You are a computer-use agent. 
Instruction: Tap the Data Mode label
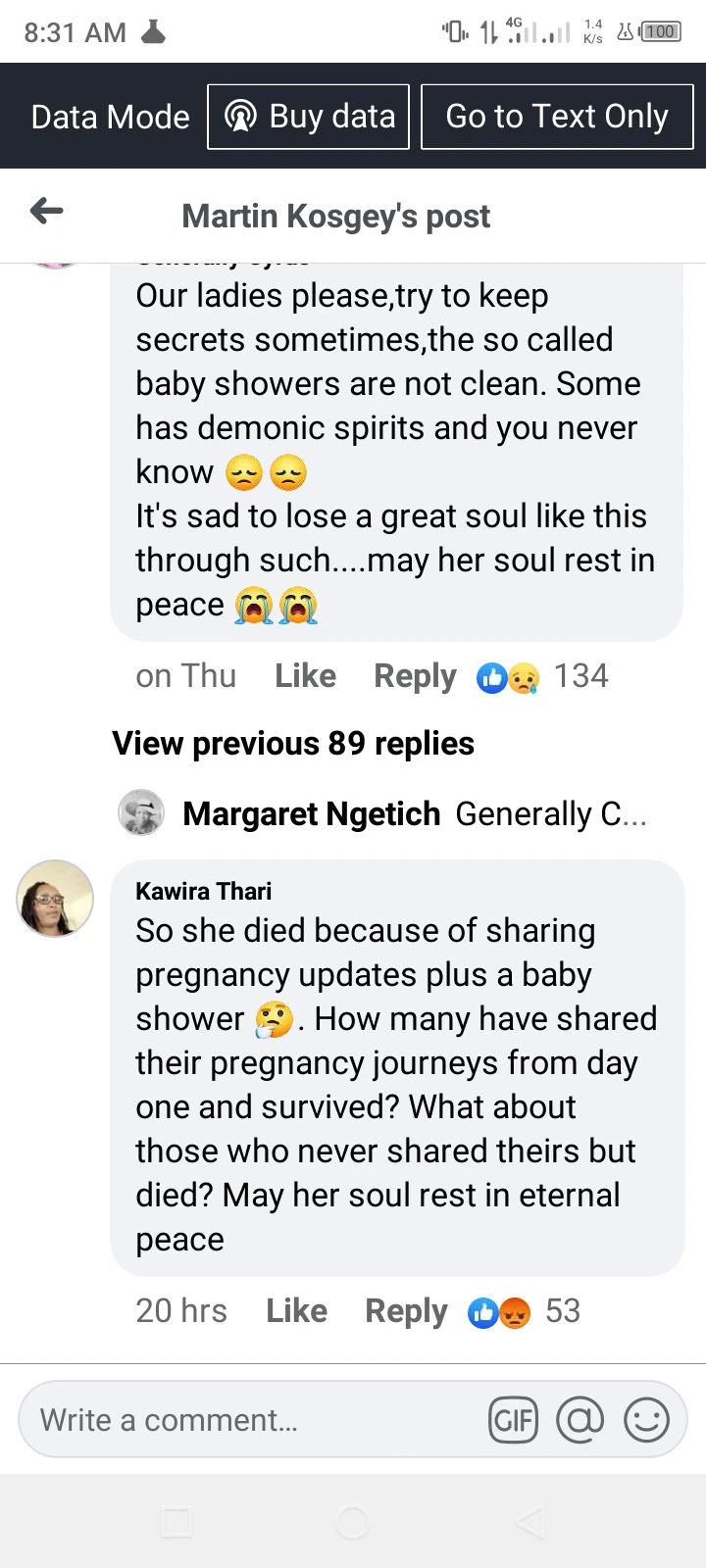click(x=110, y=117)
